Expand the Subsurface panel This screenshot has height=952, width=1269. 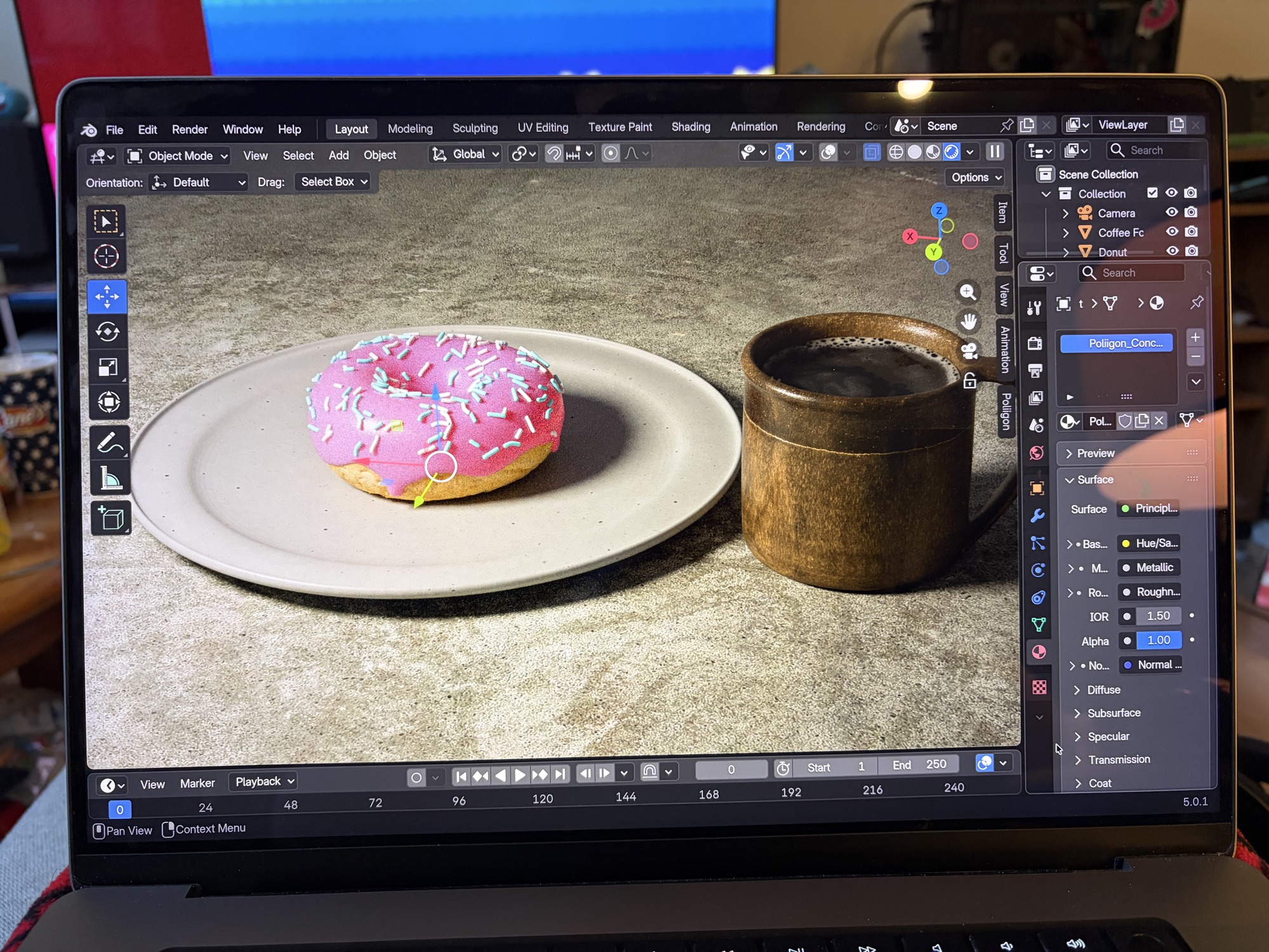point(1113,713)
